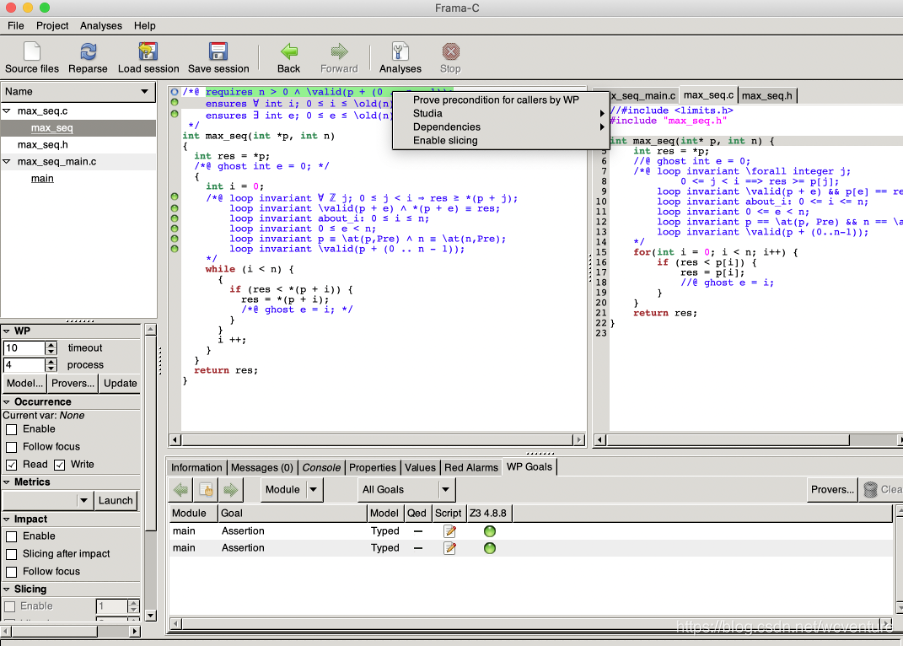Click the WP timeout input field
Screen dimensions: 904x646
pyautogui.click(x=24, y=348)
